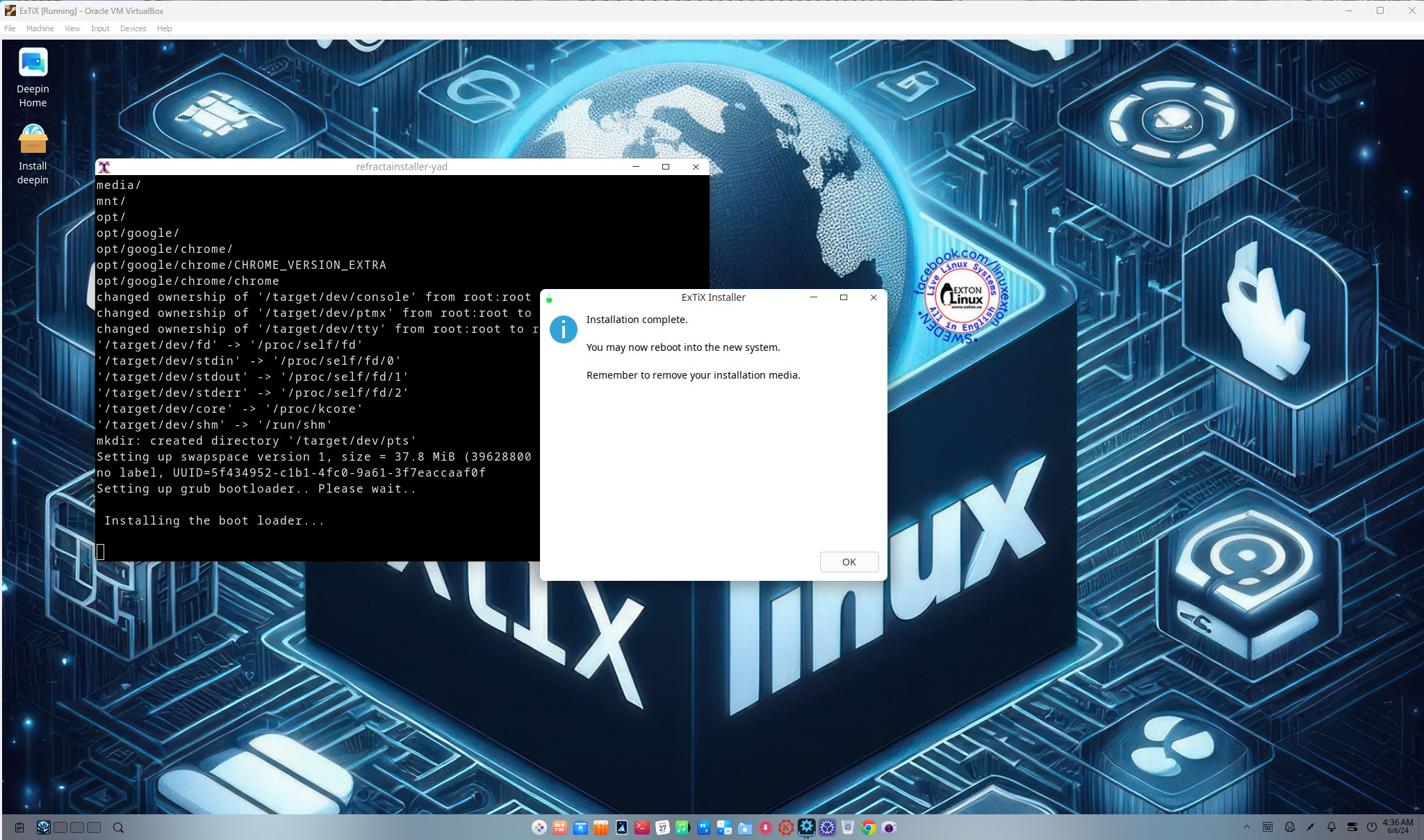The image size is (1424, 840).
Task: Click the clock showing 4:36 AM
Action: point(1398,826)
